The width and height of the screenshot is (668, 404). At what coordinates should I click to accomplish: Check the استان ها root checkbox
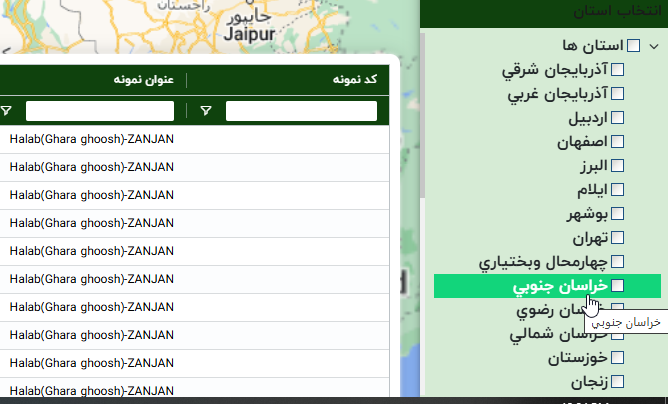click(633, 46)
